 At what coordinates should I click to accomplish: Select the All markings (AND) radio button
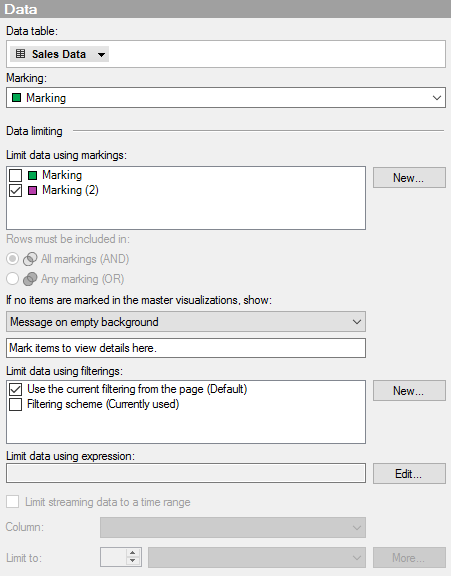(x=12, y=259)
